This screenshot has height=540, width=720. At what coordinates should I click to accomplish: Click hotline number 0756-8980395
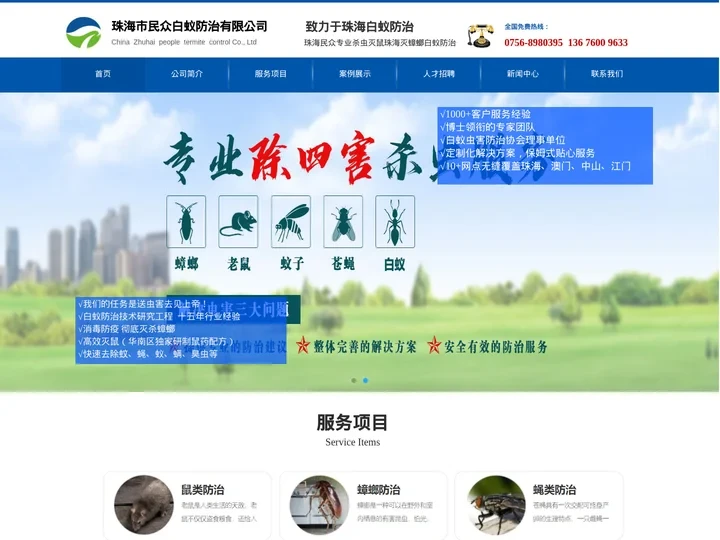click(533, 43)
